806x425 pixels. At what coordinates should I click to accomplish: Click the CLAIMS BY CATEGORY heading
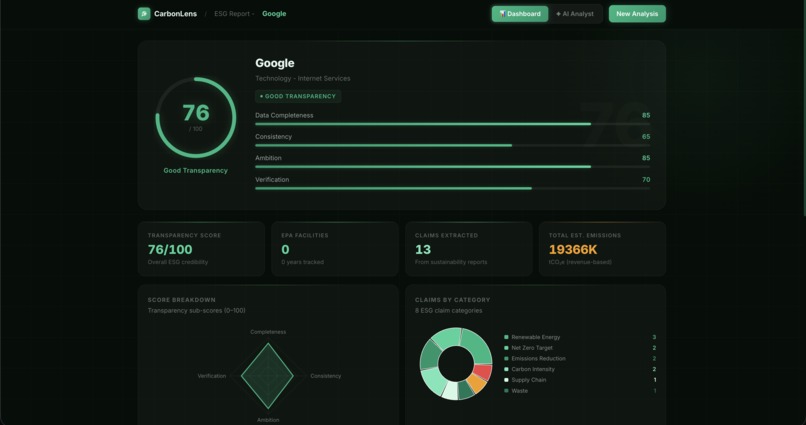click(452, 300)
